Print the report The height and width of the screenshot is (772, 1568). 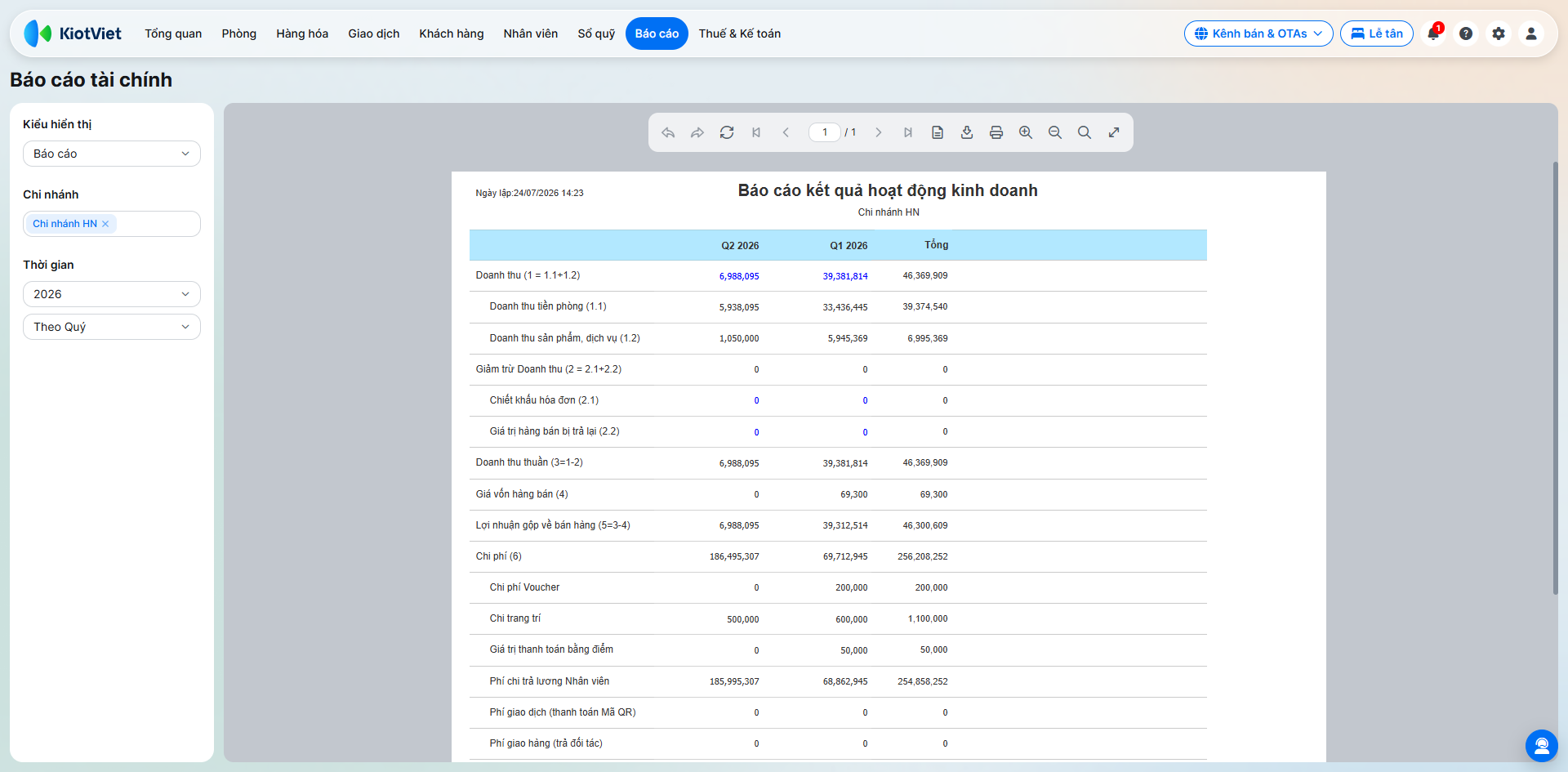(x=996, y=132)
